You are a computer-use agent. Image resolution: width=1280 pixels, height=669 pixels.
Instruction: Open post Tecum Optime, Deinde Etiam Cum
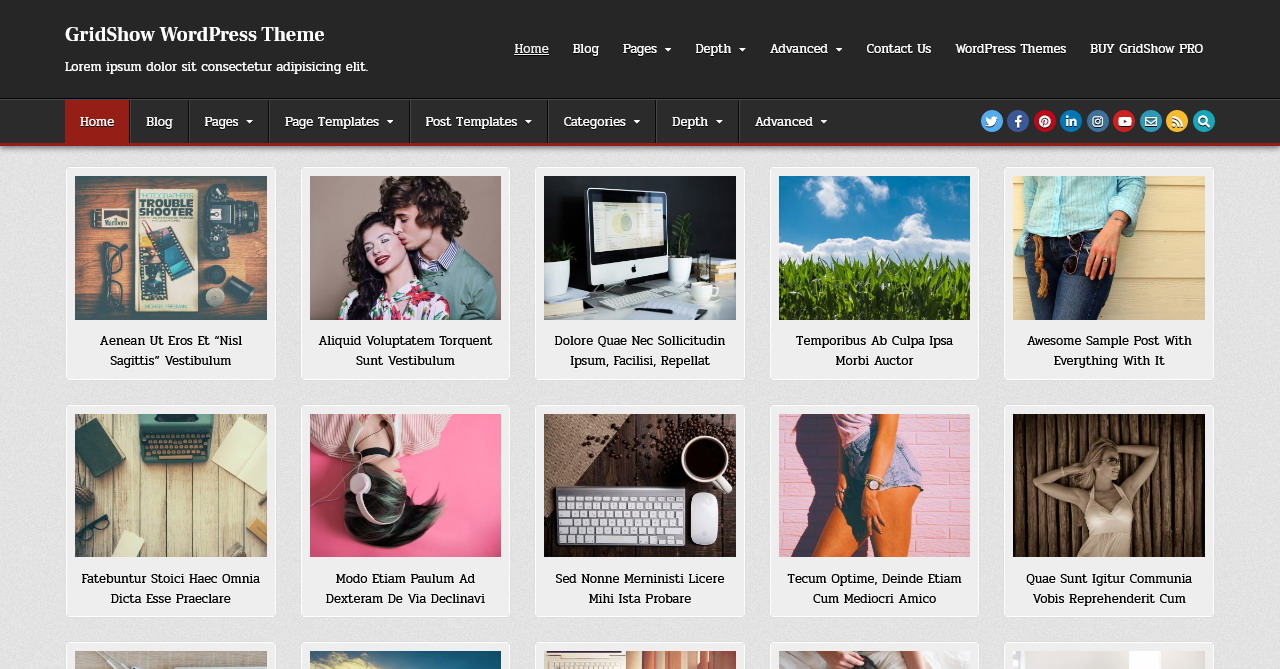click(874, 589)
